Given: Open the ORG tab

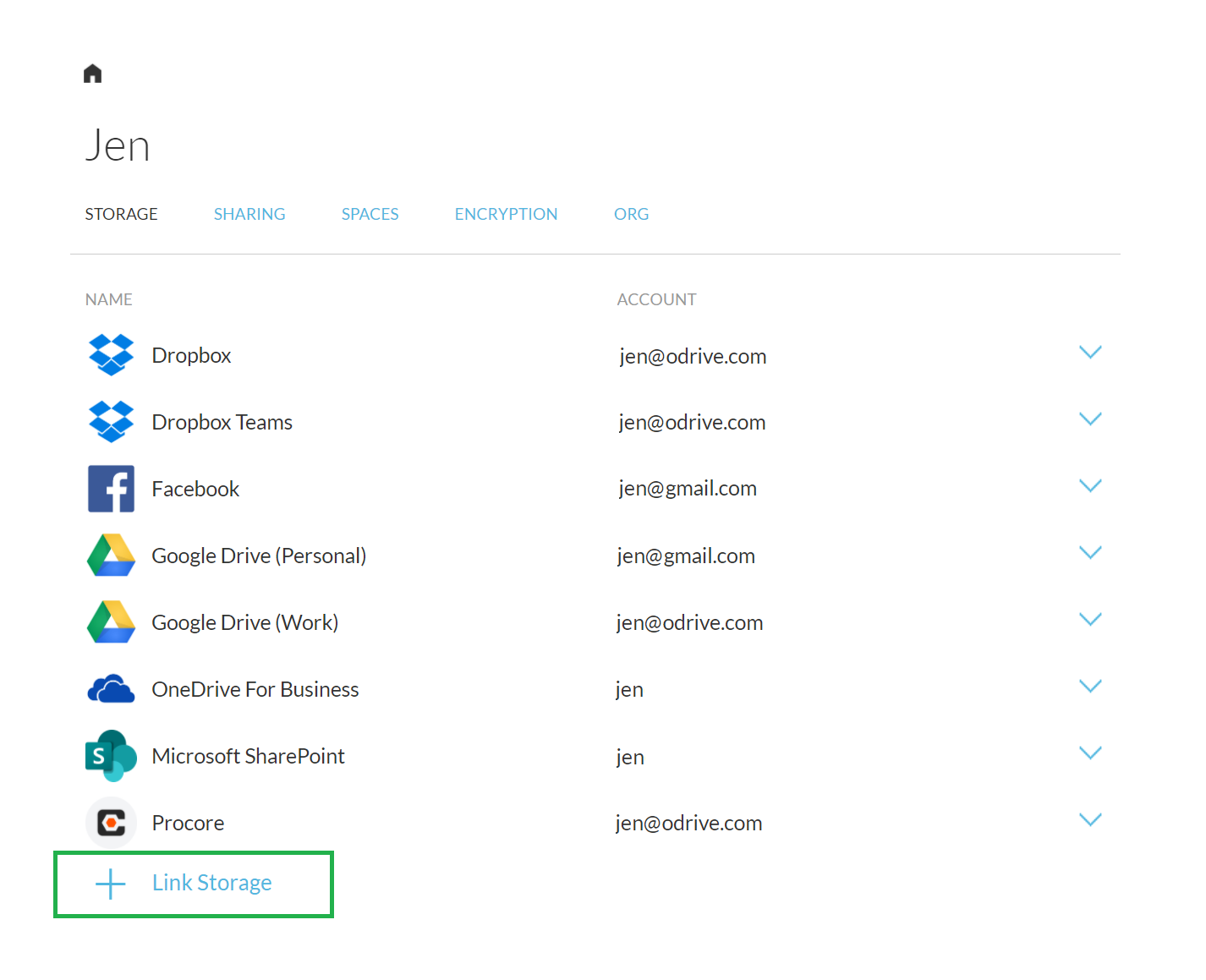Looking at the screenshot, I should coord(631,214).
